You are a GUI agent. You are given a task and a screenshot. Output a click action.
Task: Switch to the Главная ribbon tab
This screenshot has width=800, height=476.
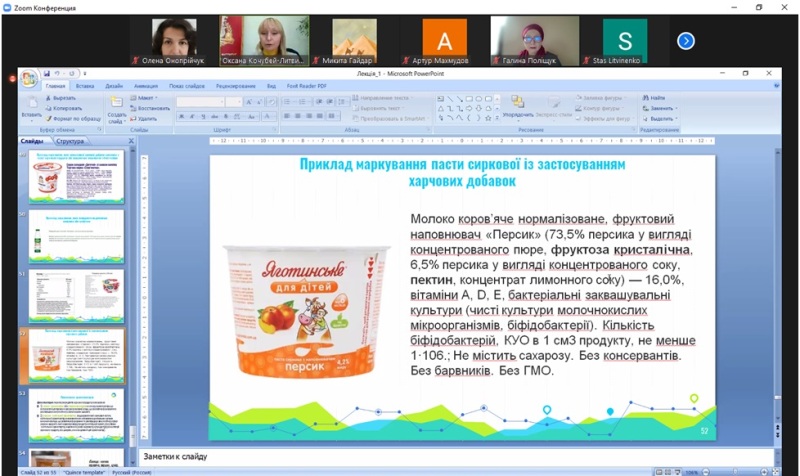point(55,86)
